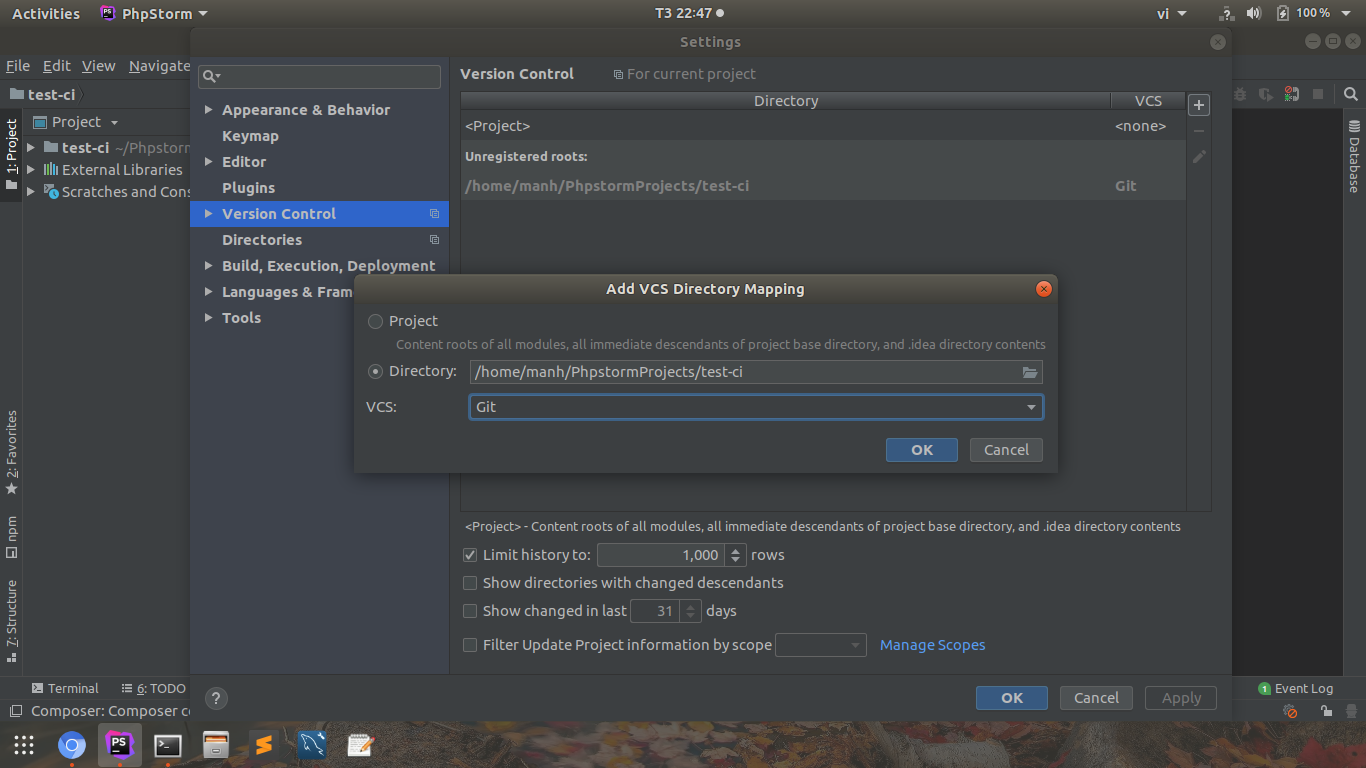Click the Search Everywhere magnifier icon

tap(1351, 94)
